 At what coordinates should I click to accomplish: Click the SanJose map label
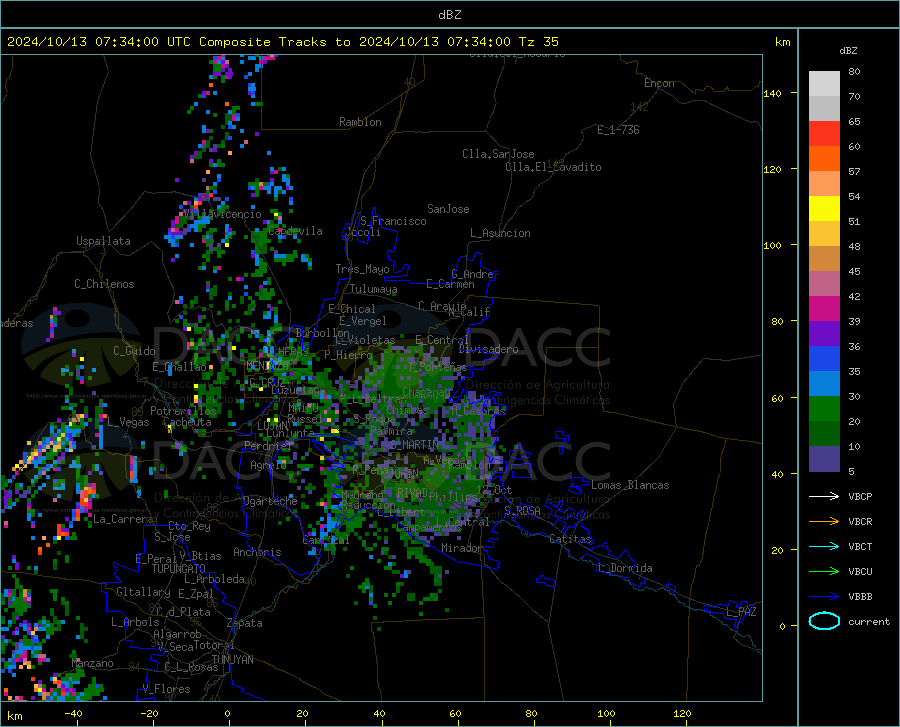point(448,209)
